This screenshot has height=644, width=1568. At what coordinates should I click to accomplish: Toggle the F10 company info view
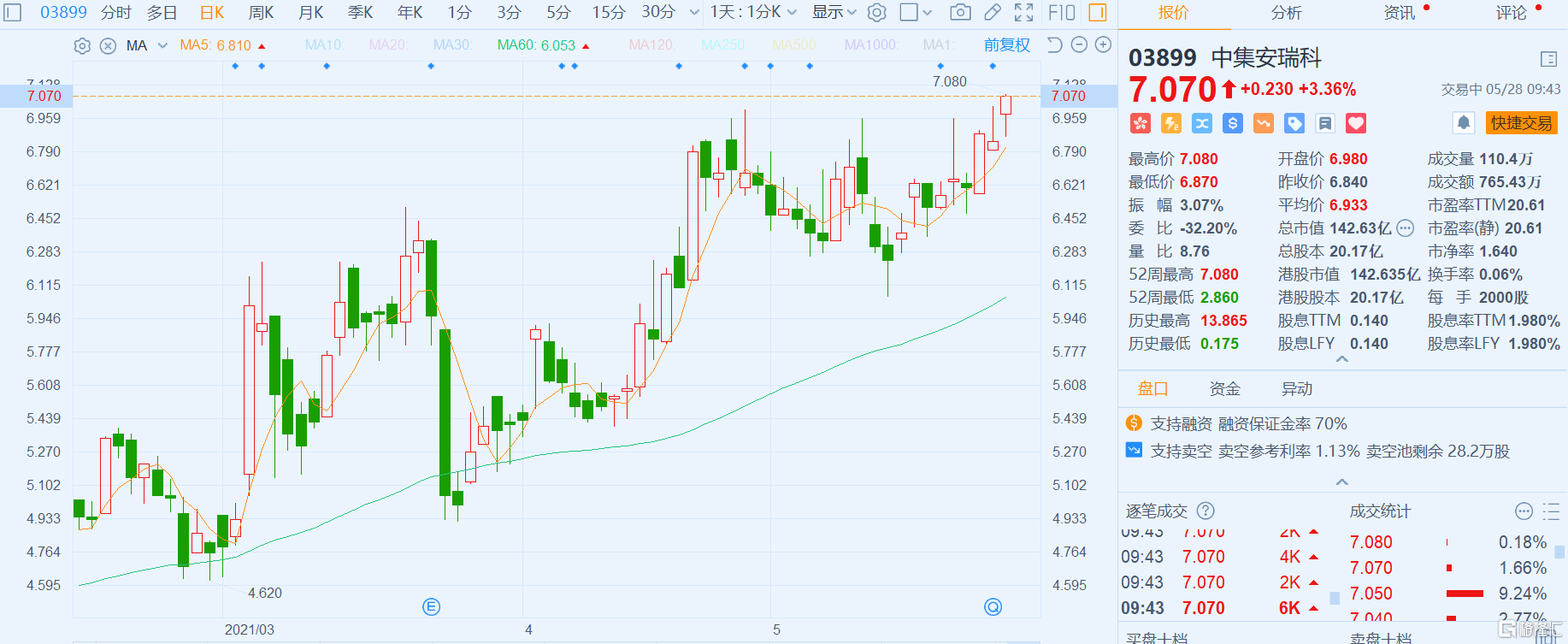(1061, 12)
